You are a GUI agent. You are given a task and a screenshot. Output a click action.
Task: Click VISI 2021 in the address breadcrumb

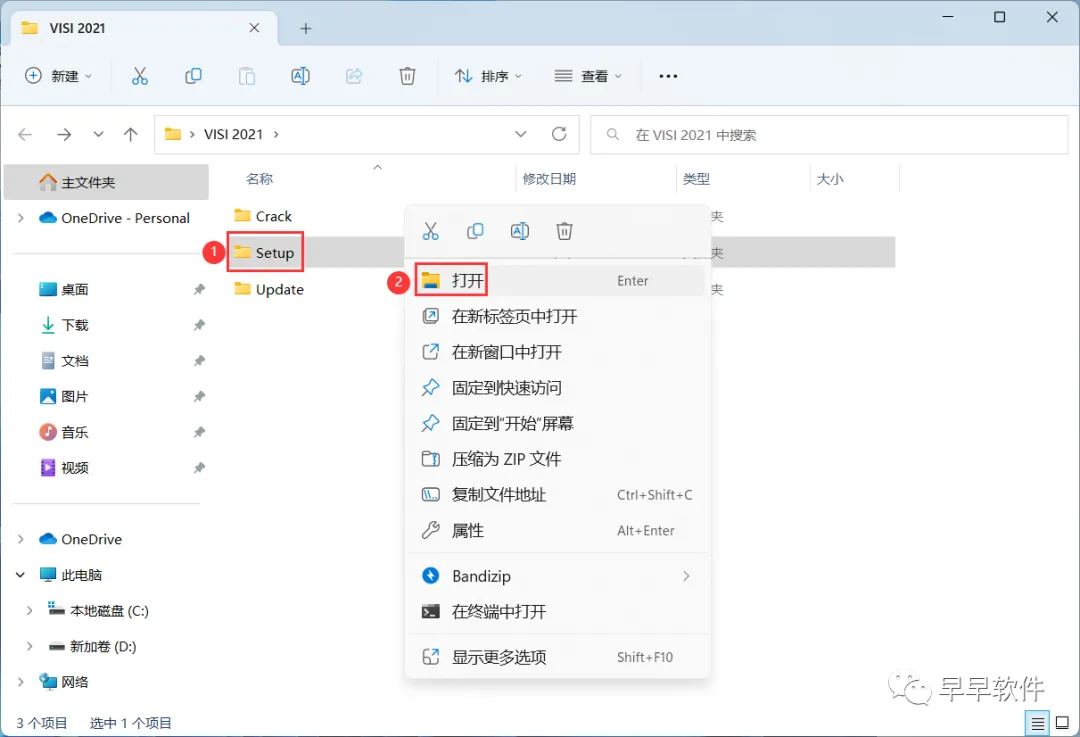click(x=233, y=134)
